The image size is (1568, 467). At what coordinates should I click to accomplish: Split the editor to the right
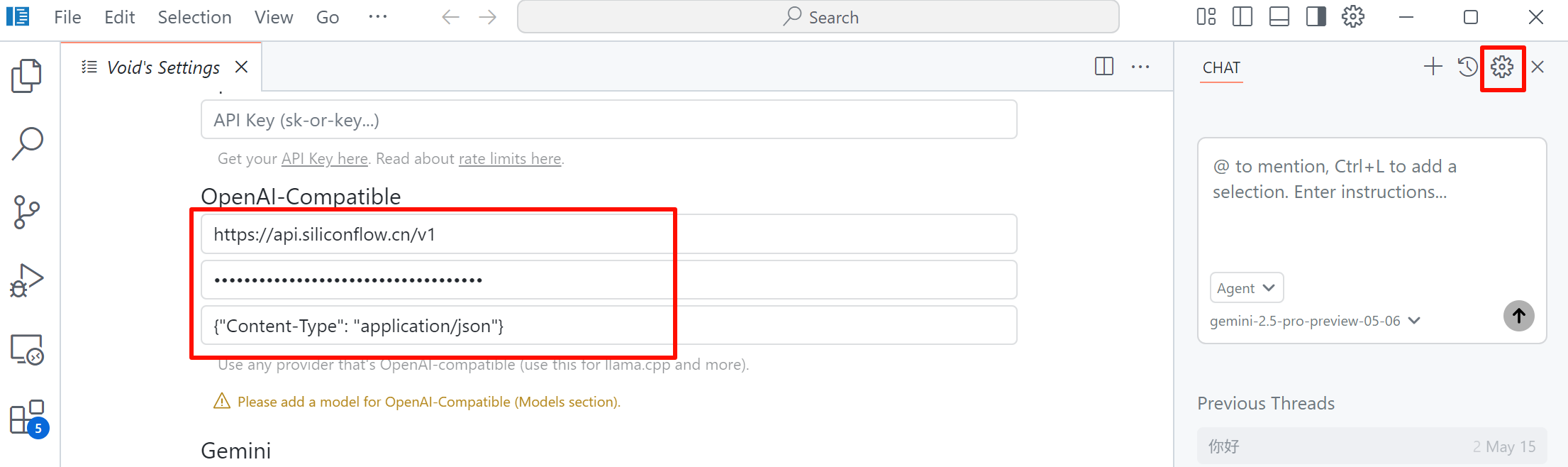pyautogui.click(x=1104, y=67)
